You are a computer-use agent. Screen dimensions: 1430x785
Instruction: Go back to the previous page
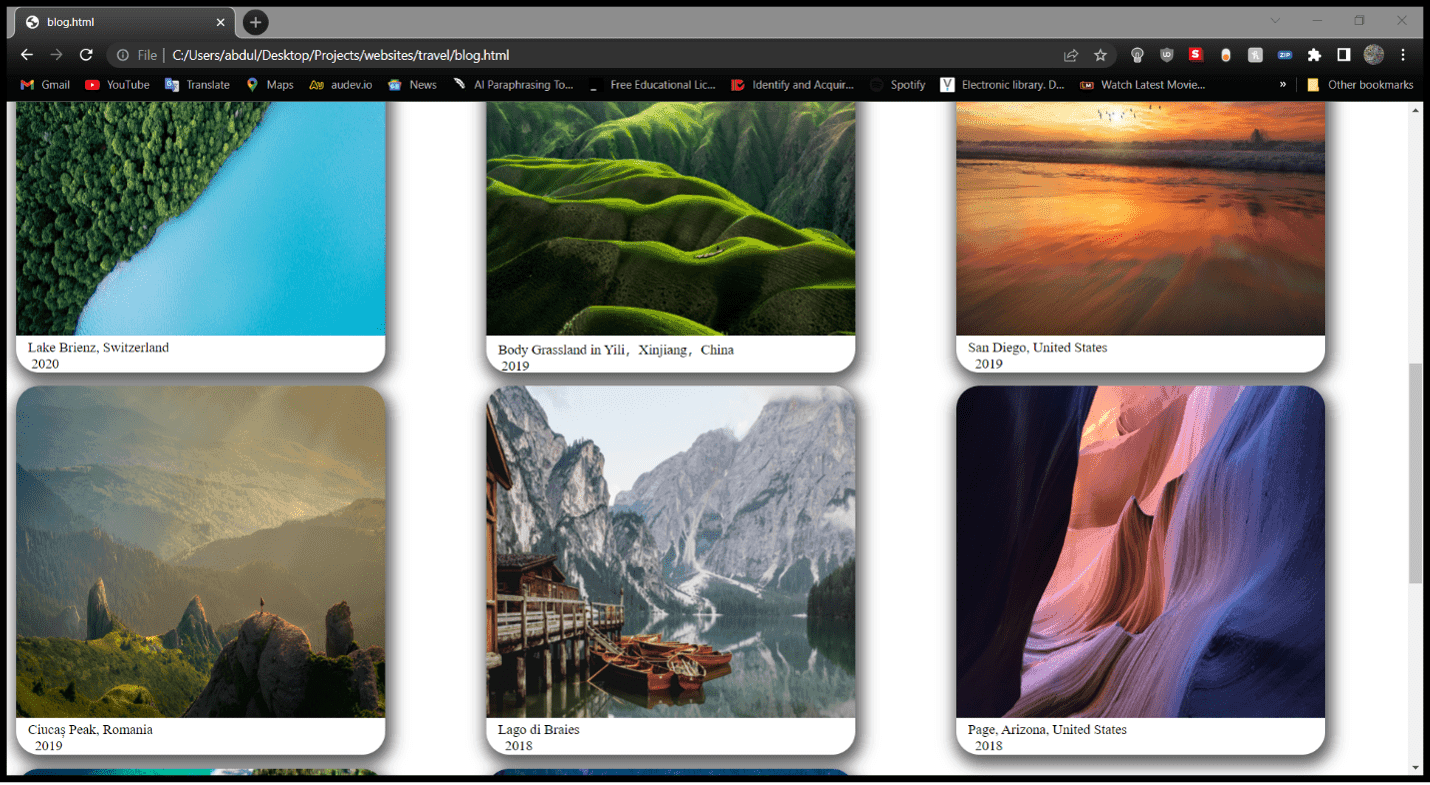[x=27, y=55]
